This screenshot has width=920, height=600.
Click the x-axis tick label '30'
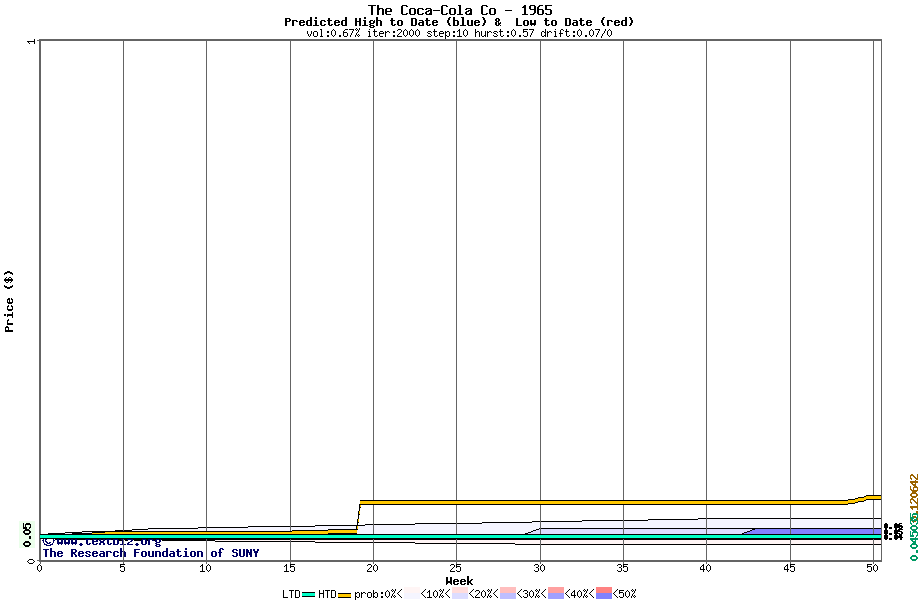point(539,568)
